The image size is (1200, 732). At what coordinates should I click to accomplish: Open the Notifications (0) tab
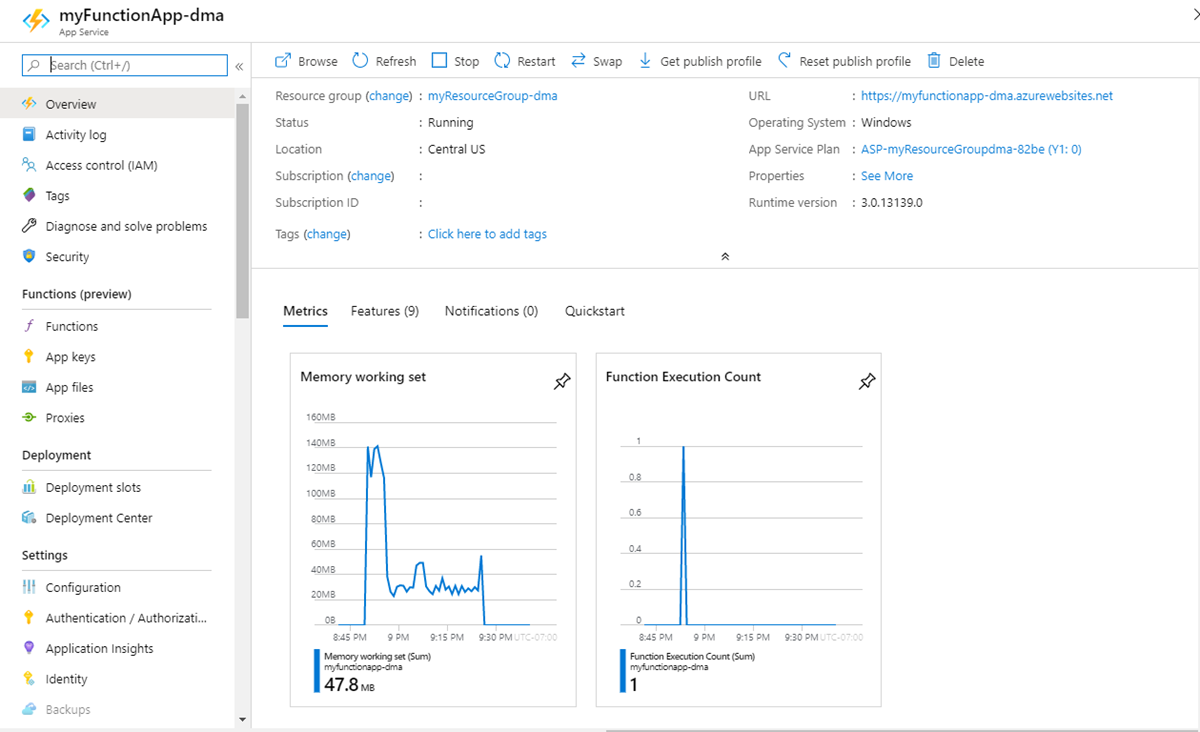[491, 311]
